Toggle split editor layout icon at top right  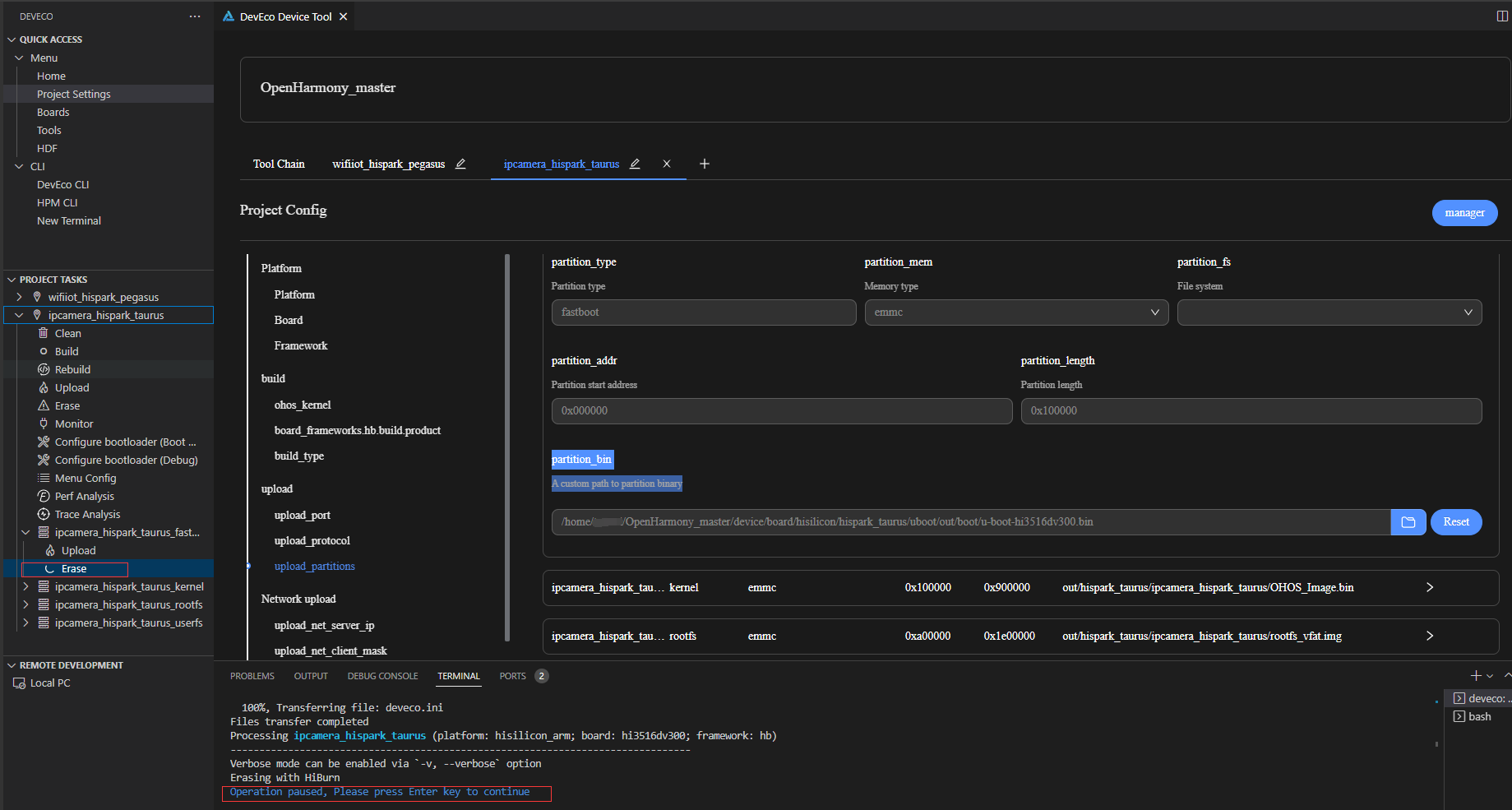(1502, 16)
